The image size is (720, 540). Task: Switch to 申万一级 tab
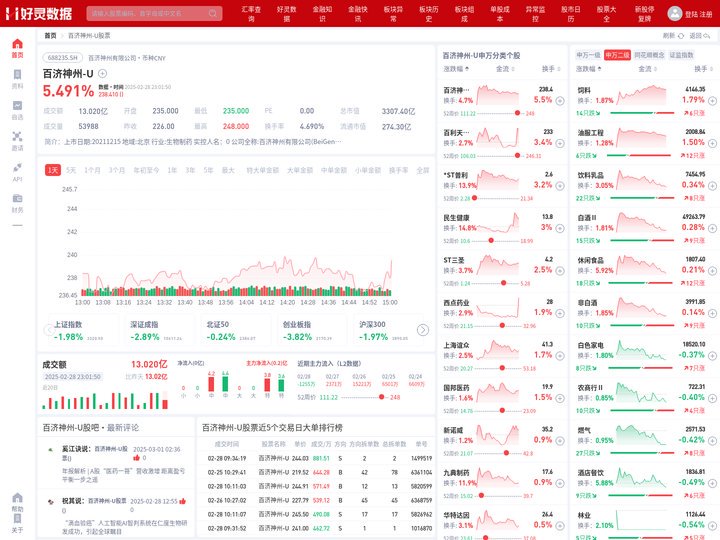pos(588,55)
